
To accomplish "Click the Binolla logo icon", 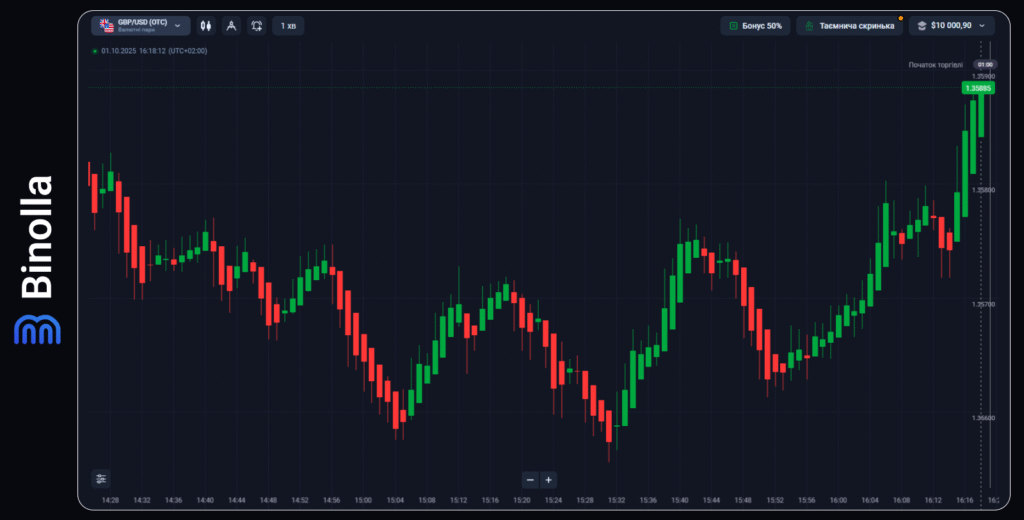I will pos(37,330).
